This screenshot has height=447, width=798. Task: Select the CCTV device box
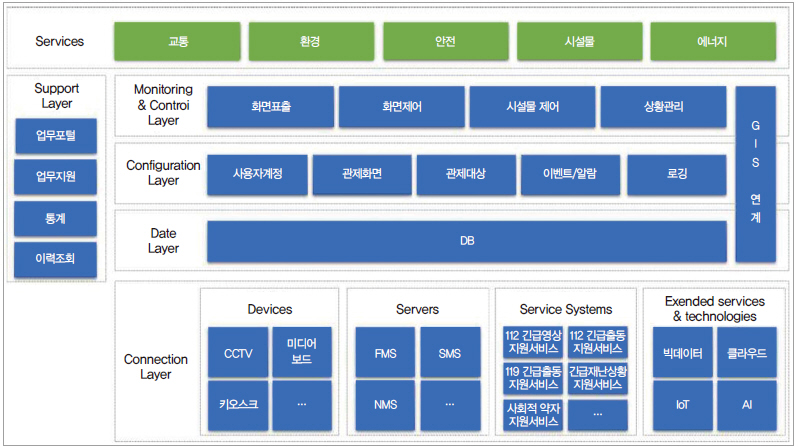tap(238, 352)
